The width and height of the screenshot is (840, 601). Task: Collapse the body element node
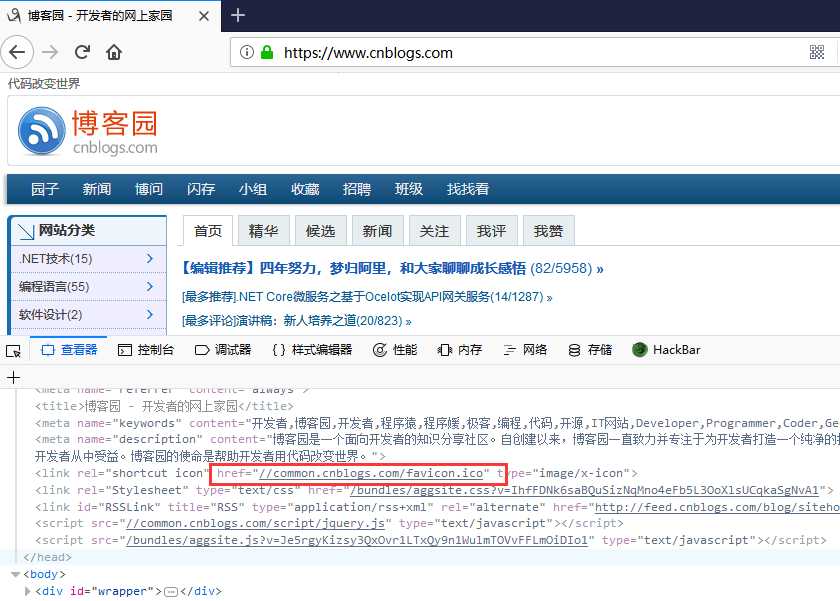[x=15, y=574]
